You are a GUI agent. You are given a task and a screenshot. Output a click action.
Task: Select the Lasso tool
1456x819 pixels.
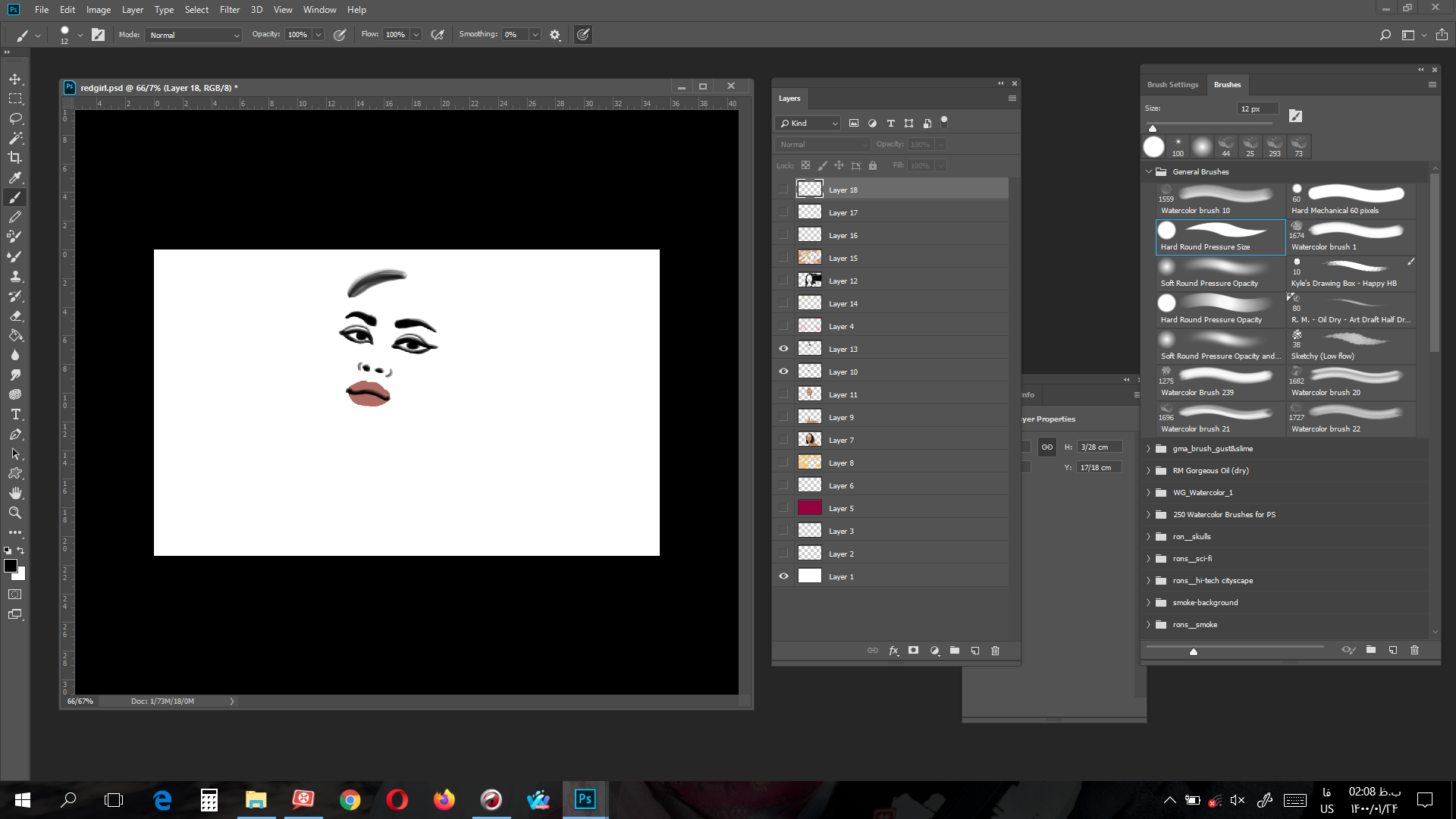click(15, 118)
